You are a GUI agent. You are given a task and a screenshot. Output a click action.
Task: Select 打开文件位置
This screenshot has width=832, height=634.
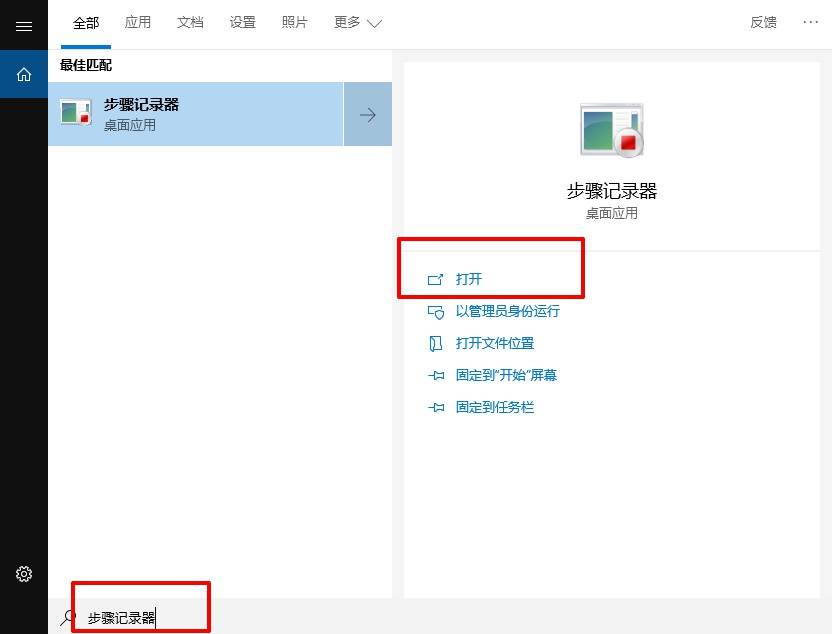(495, 343)
